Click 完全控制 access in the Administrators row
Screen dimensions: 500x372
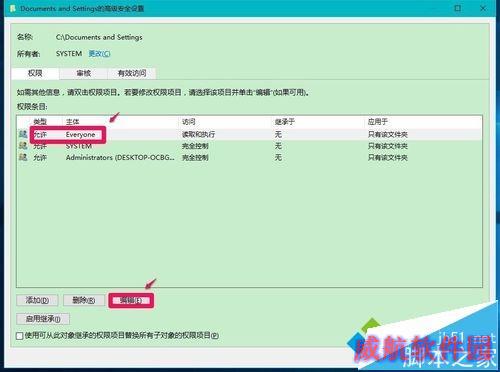195,157
